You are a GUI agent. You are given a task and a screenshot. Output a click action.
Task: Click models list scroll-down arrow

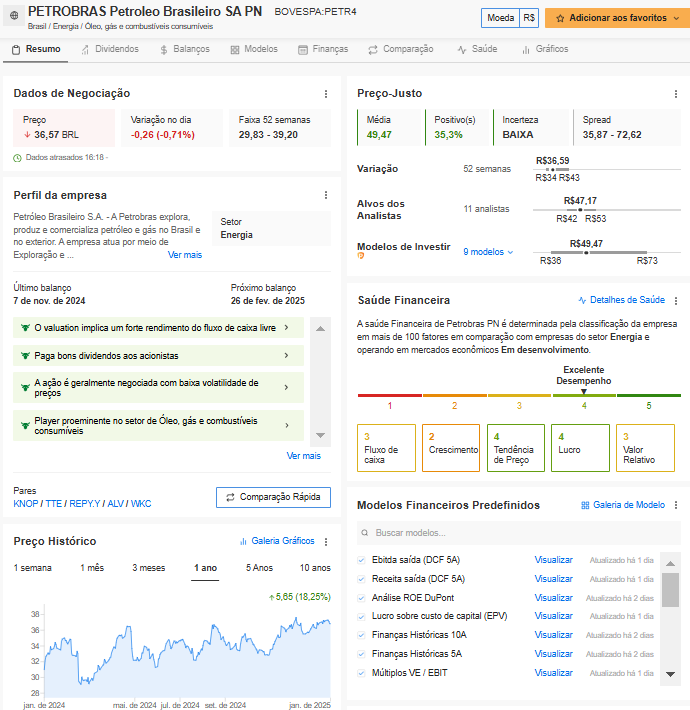coord(670,674)
